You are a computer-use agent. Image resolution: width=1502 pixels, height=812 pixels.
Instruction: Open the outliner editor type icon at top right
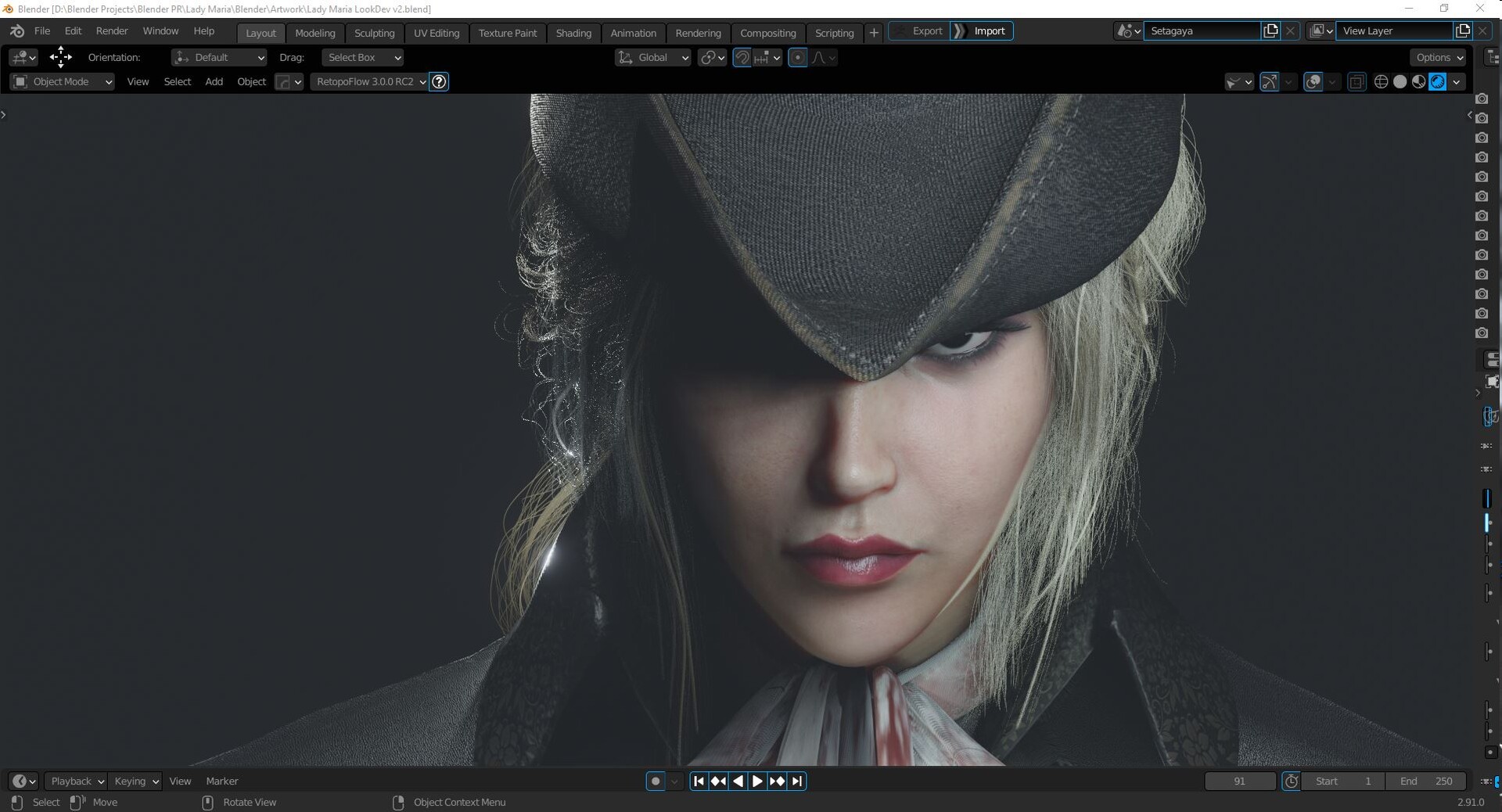pos(1493,57)
